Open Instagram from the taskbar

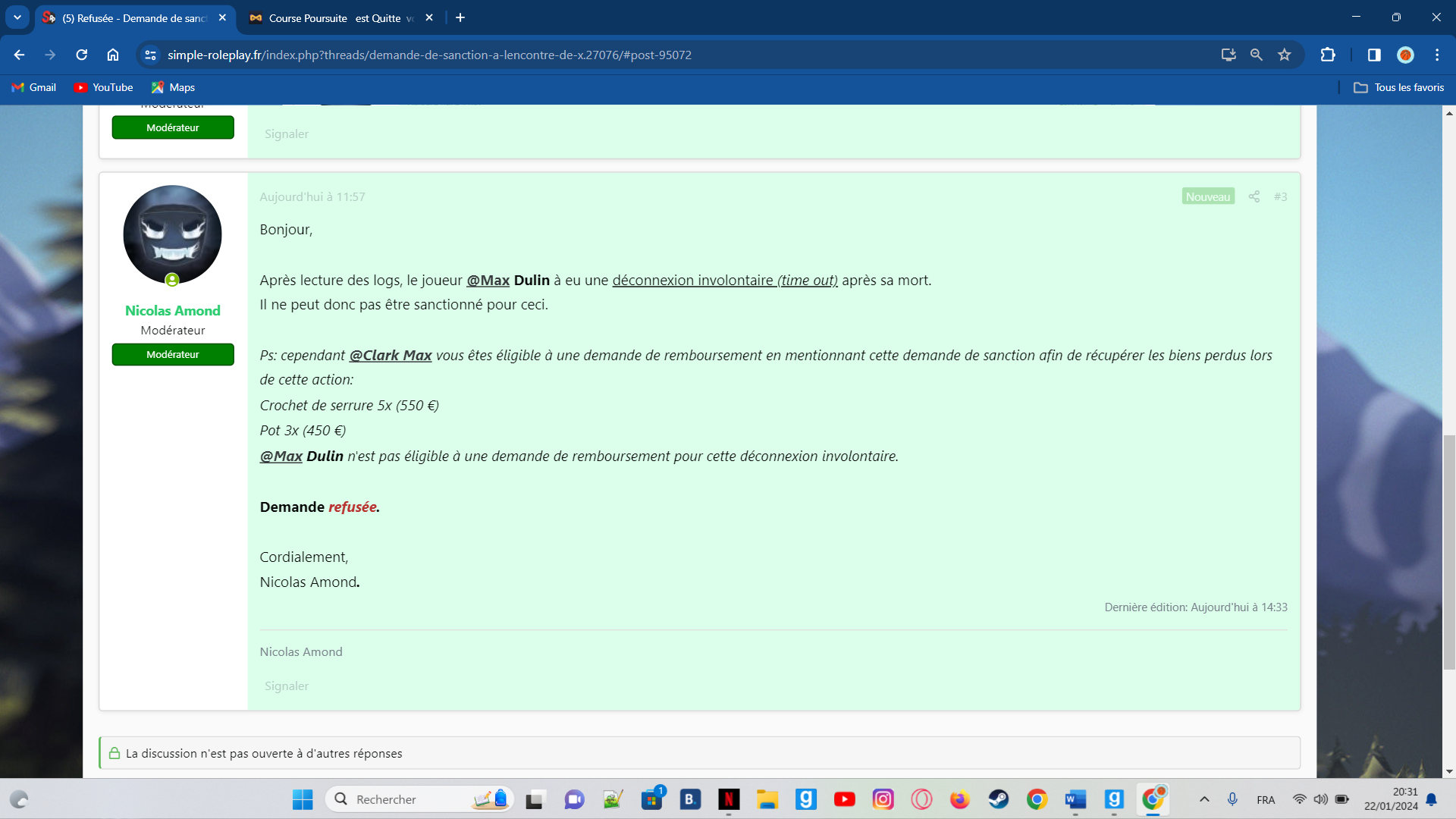tap(883, 799)
